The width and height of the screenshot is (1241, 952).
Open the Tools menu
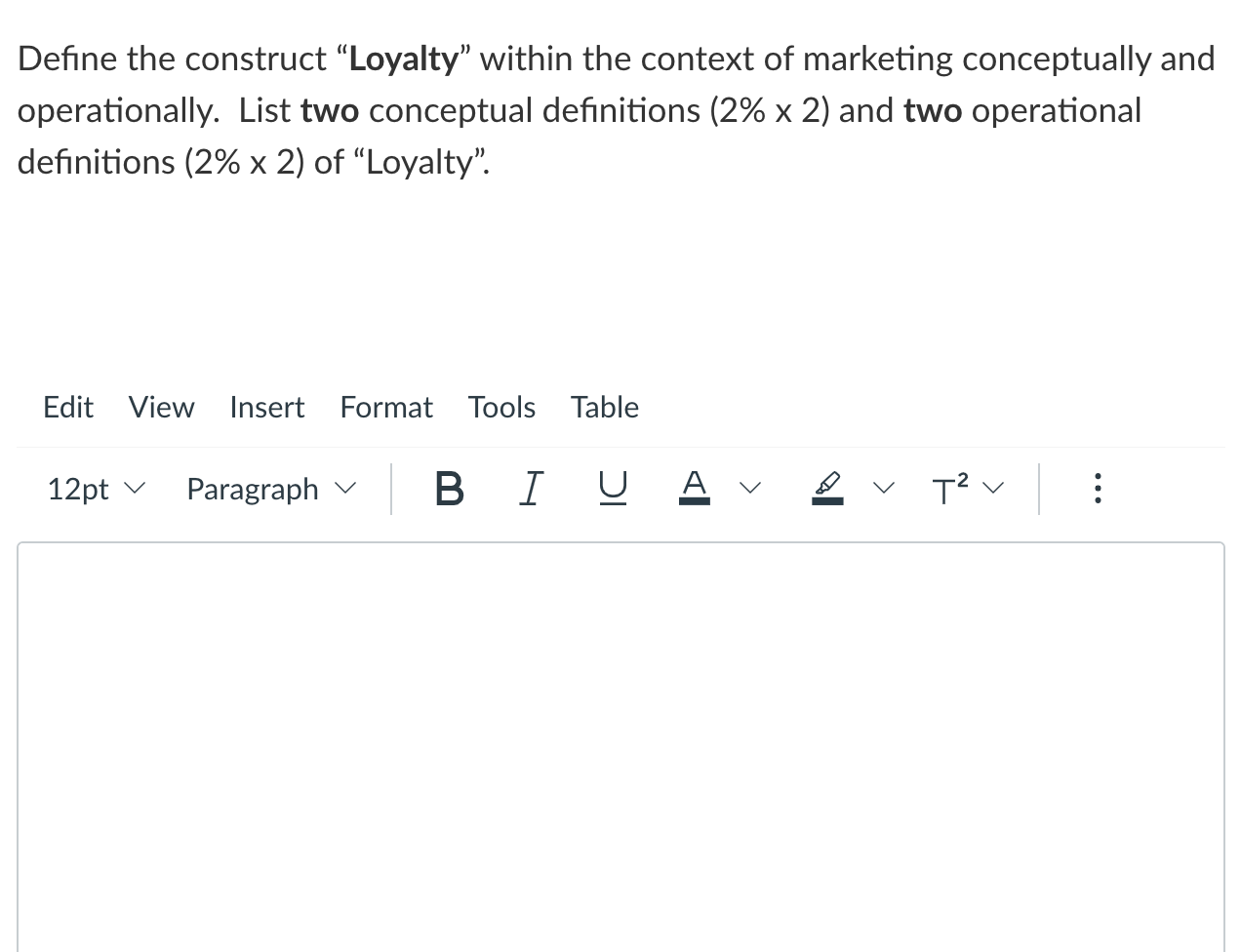click(501, 407)
